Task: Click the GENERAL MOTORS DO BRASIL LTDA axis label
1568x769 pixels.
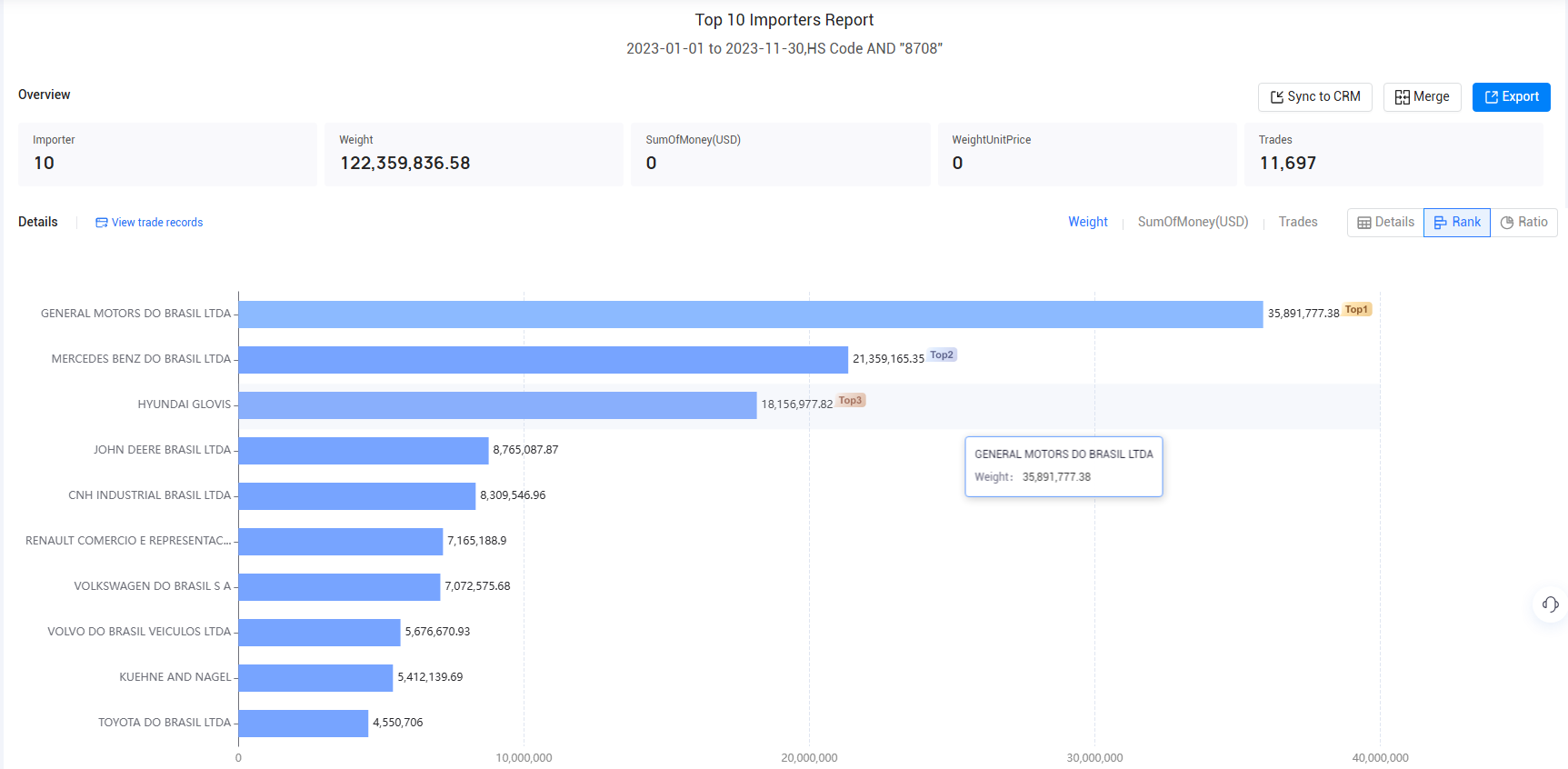Action: pyautogui.click(x=136, y=314)
